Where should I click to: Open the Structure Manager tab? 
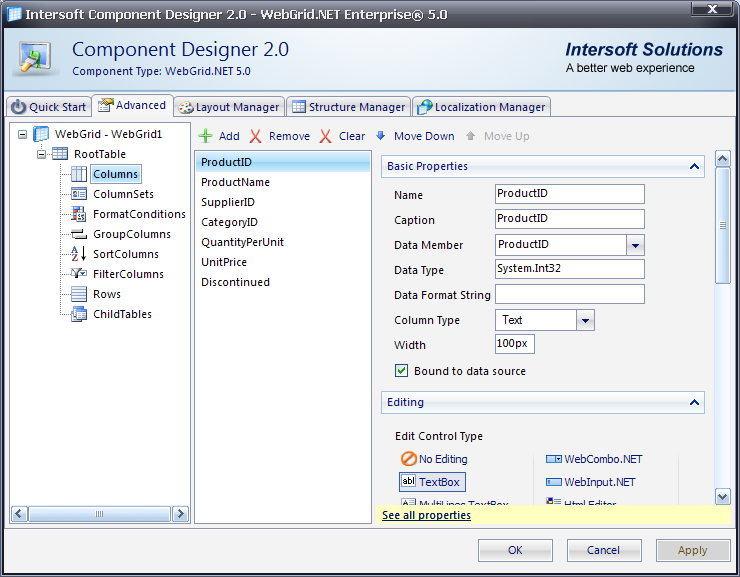[x=348, y=107]
